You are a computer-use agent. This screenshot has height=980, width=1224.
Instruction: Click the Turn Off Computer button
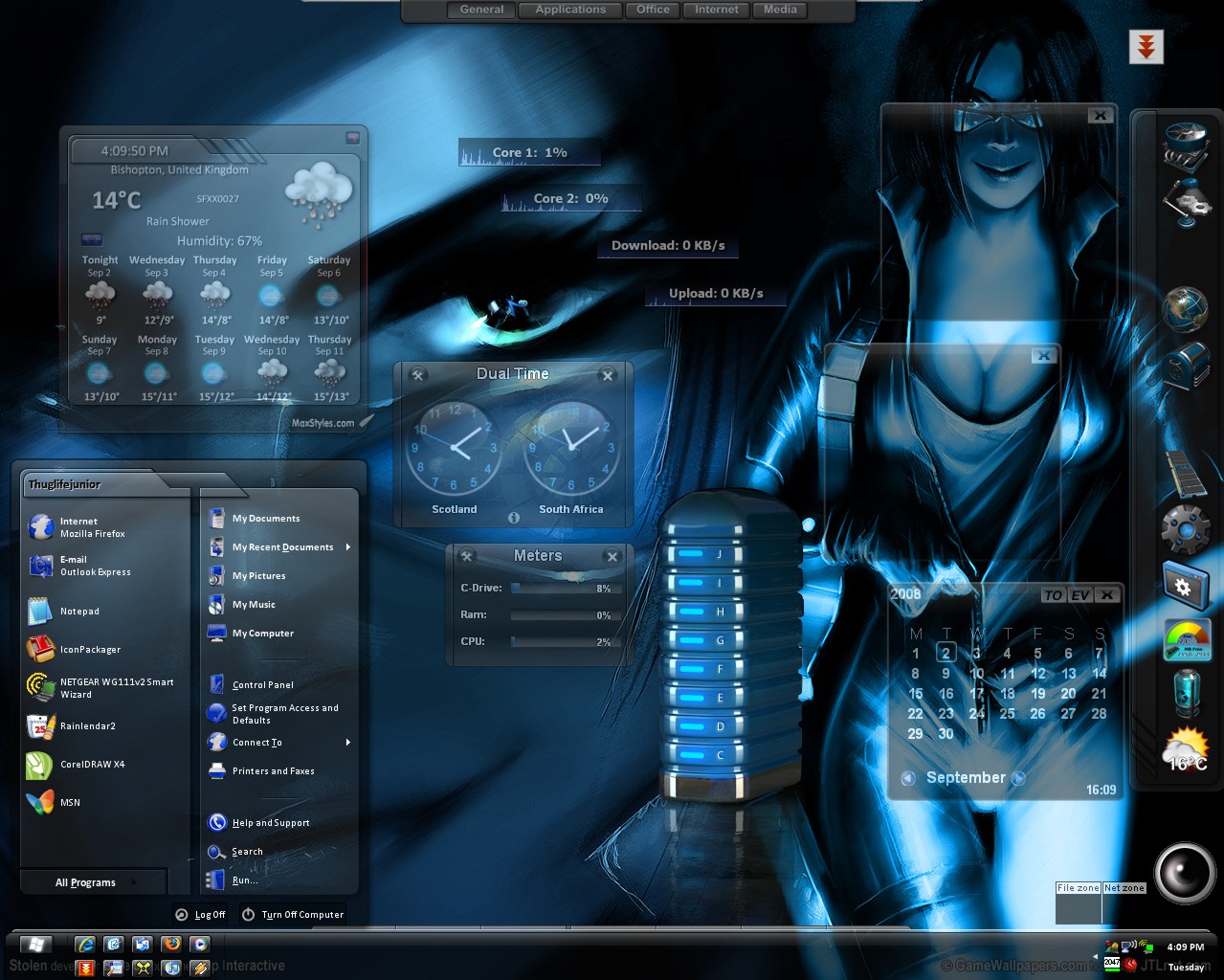click(293, 915)
